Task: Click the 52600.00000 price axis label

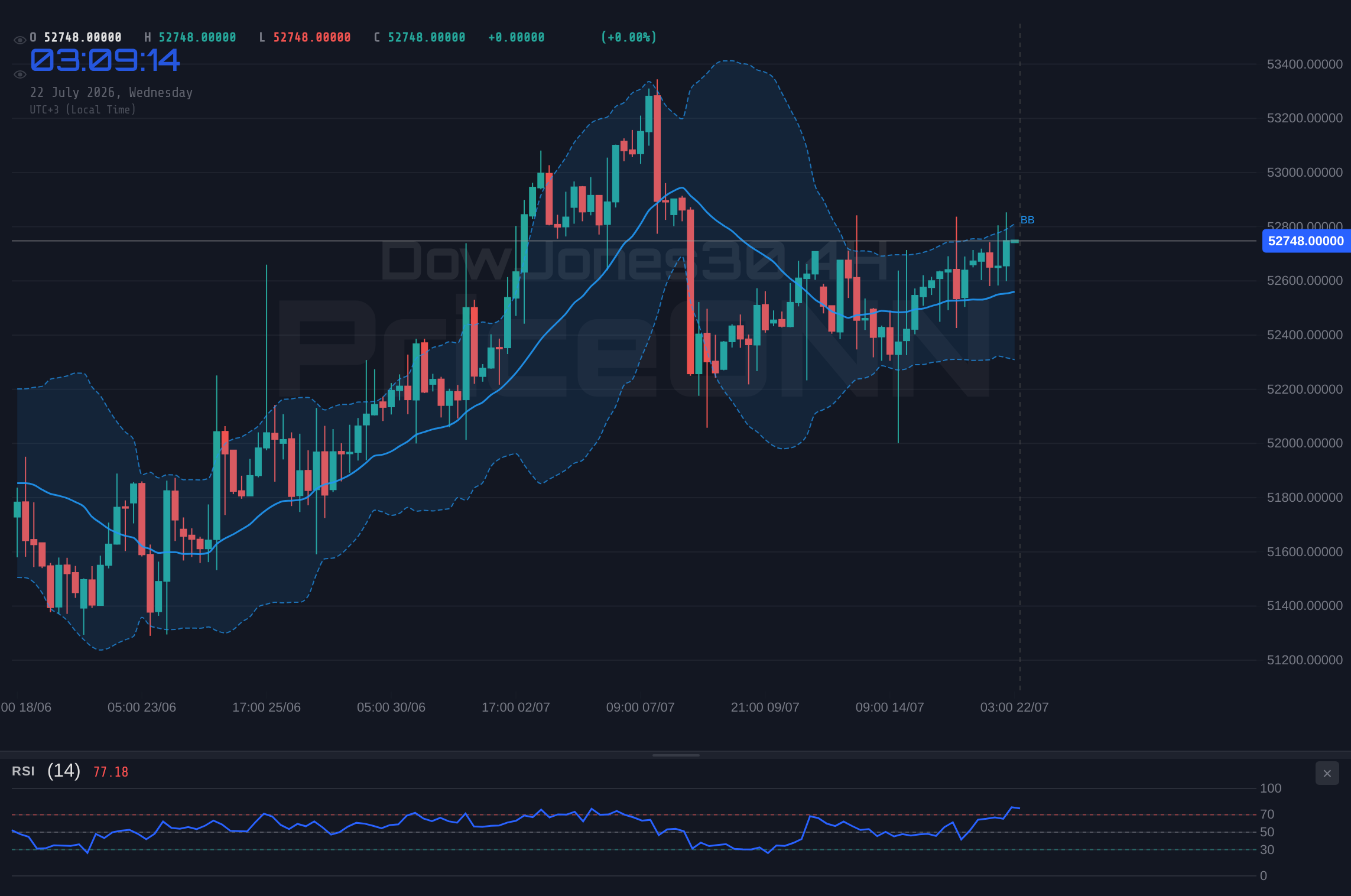Action: (1305, 281)
